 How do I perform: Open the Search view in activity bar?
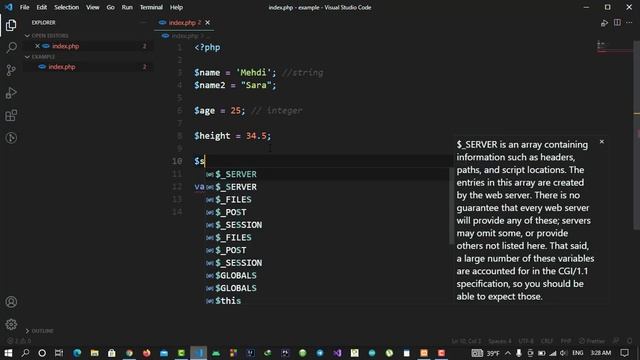[x=11, y=47]
